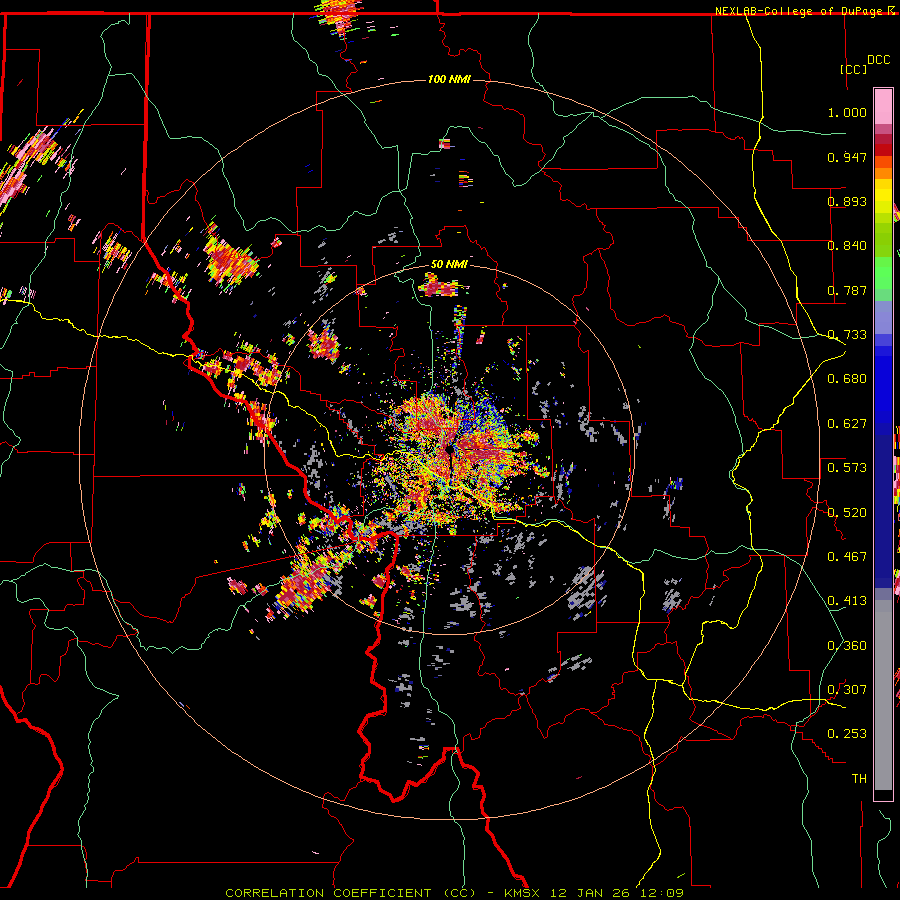This screenshot has height=900, width=900.
Task: Click the 1.000 scale value
Action: click(847, 112)
